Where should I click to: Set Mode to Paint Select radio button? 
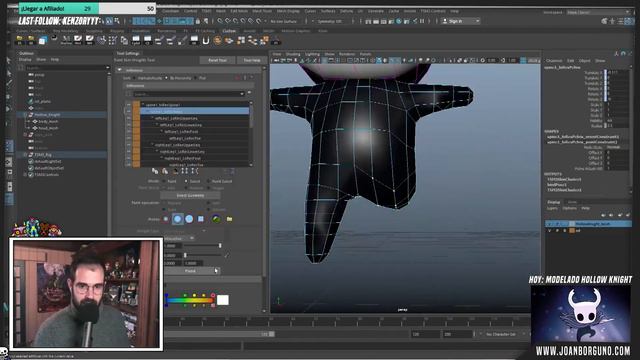coord(208,181)
